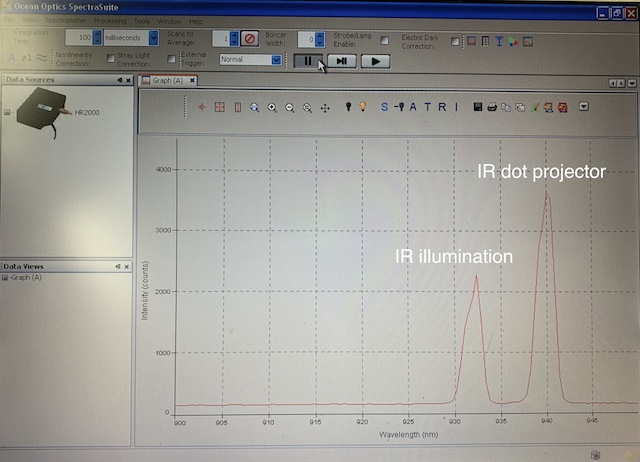Click the copy graph image icon
Viewport: 640px width, 462px height.
[x=520, y=107]
